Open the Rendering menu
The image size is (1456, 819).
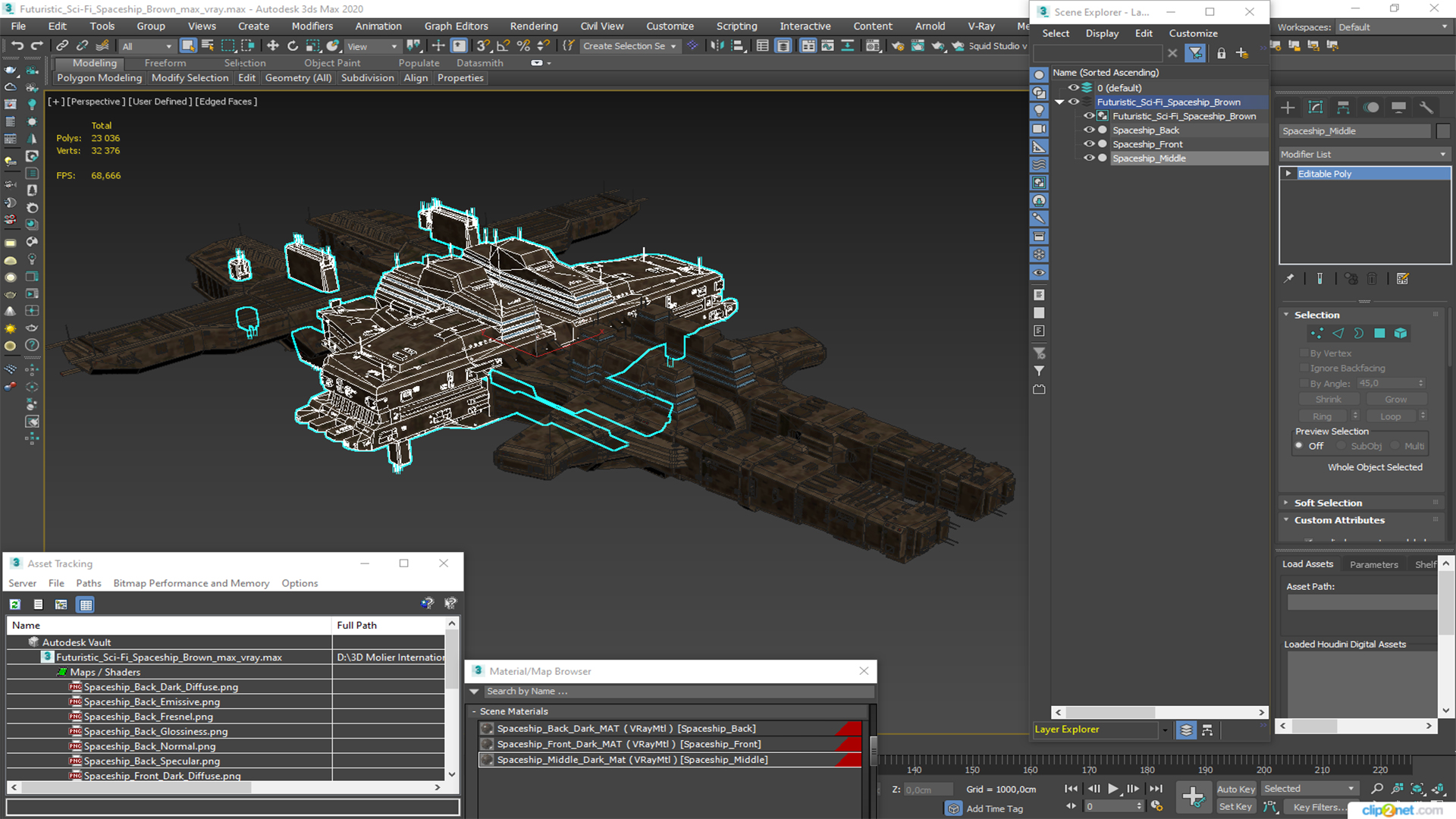(533, 26)
